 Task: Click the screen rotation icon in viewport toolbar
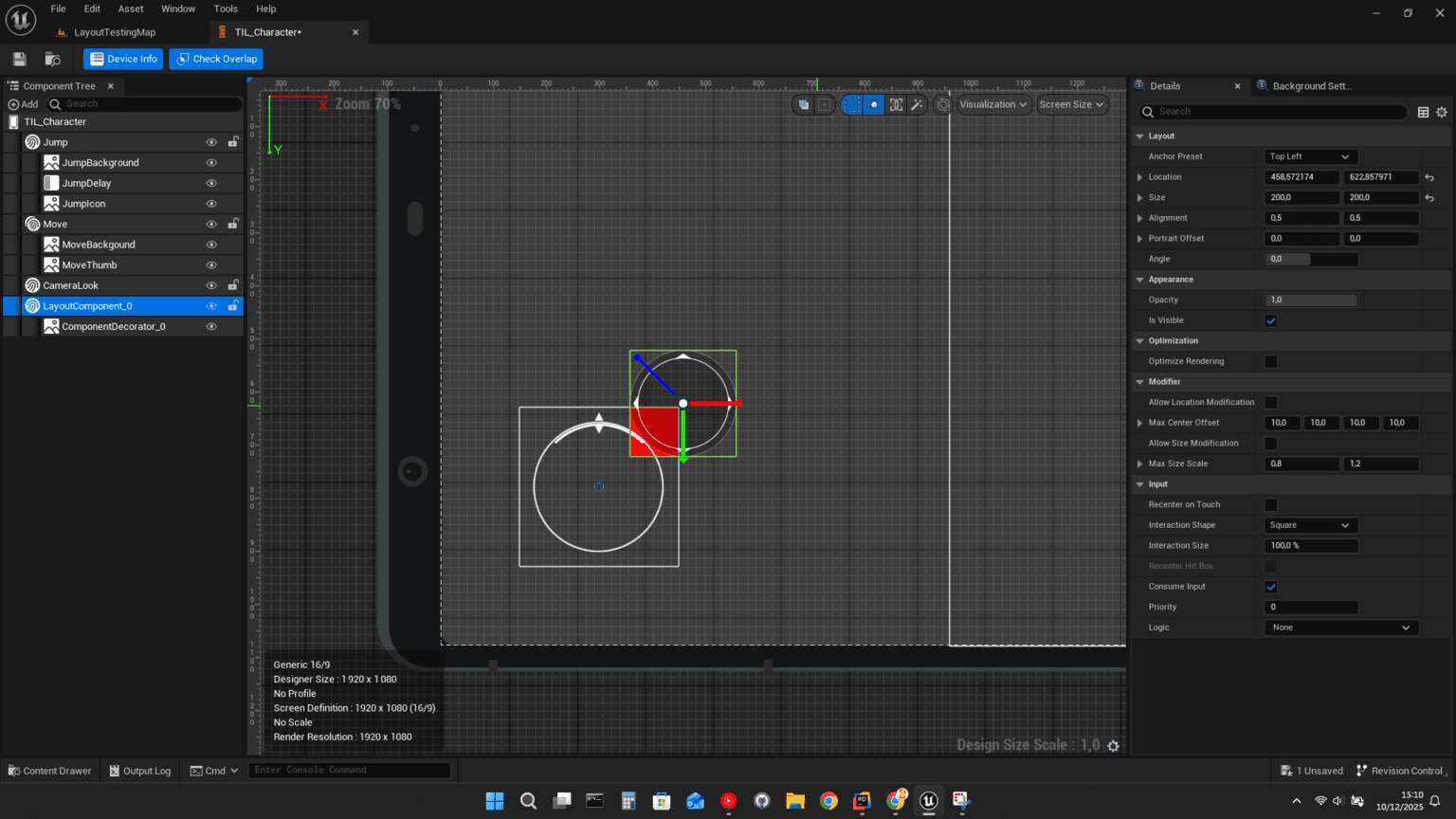[x=942, y=104]
